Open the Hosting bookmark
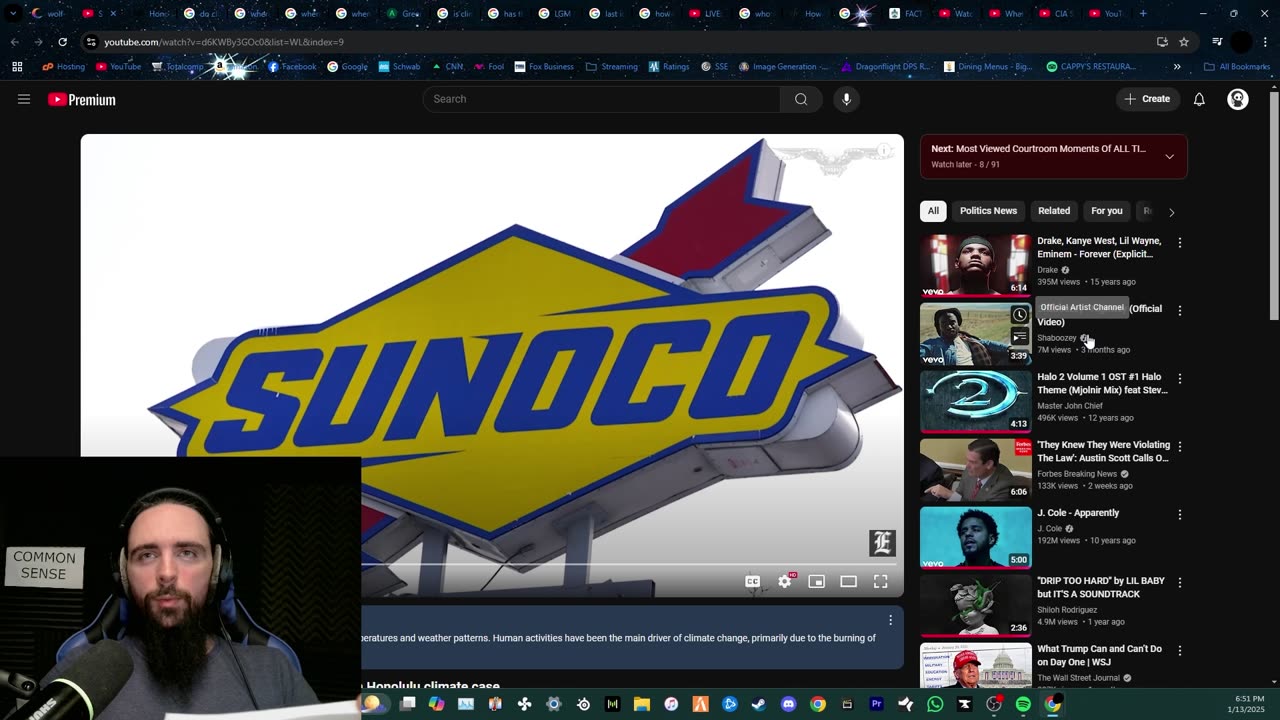The width and height of the screenshot is (1280, 720). pos(63,67)
